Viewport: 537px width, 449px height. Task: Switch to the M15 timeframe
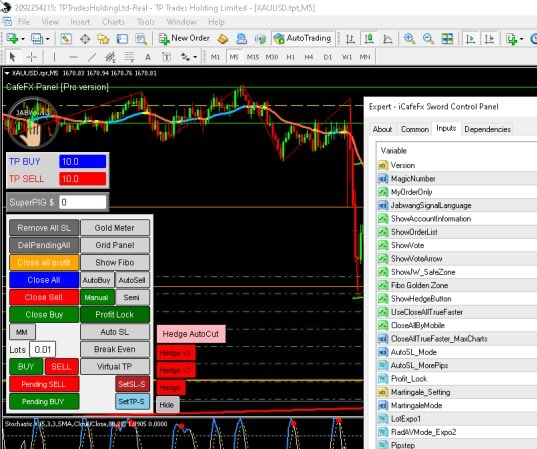click(253, 57)
